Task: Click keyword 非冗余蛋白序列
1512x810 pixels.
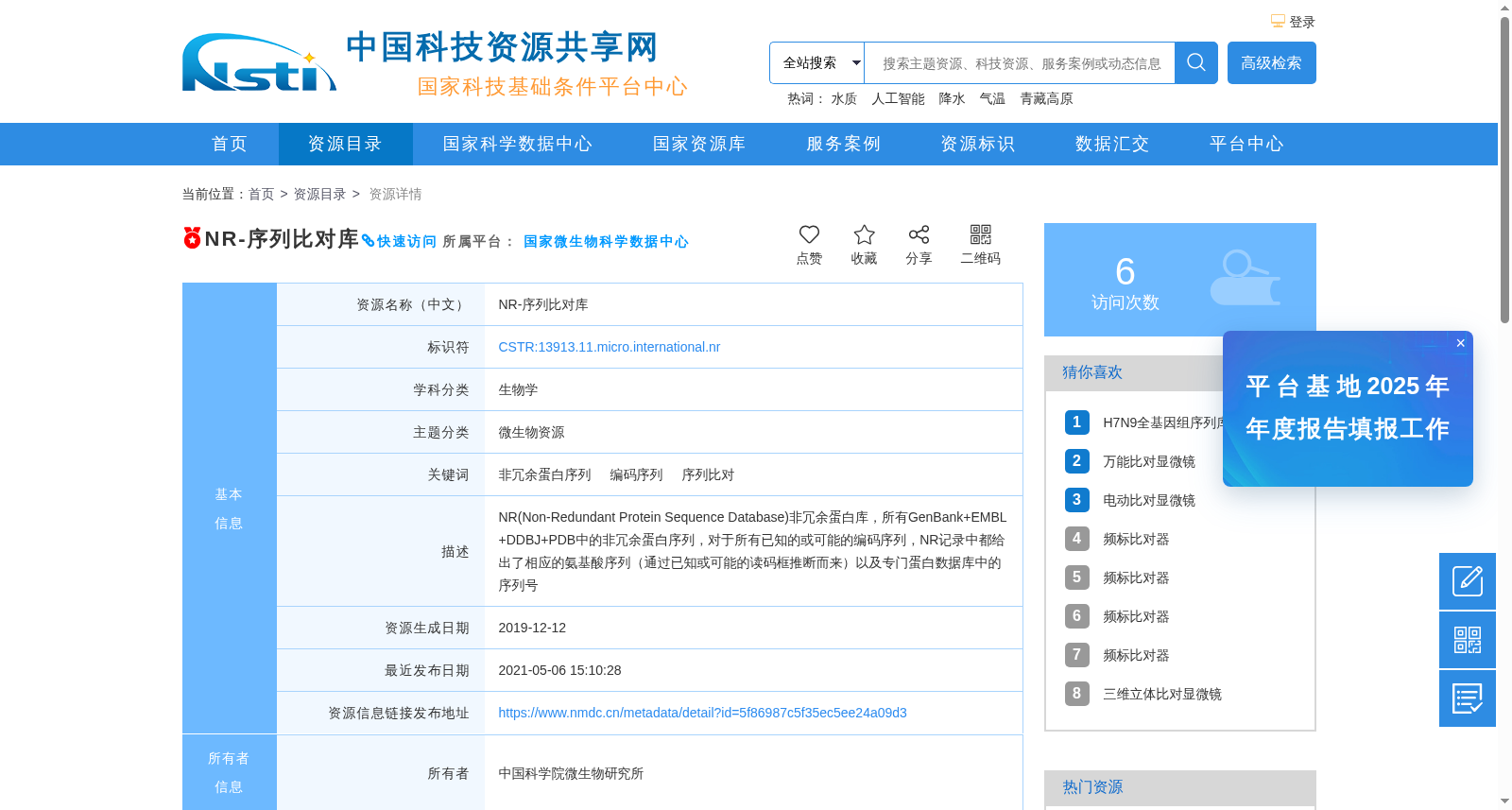Action: point(544,474)
